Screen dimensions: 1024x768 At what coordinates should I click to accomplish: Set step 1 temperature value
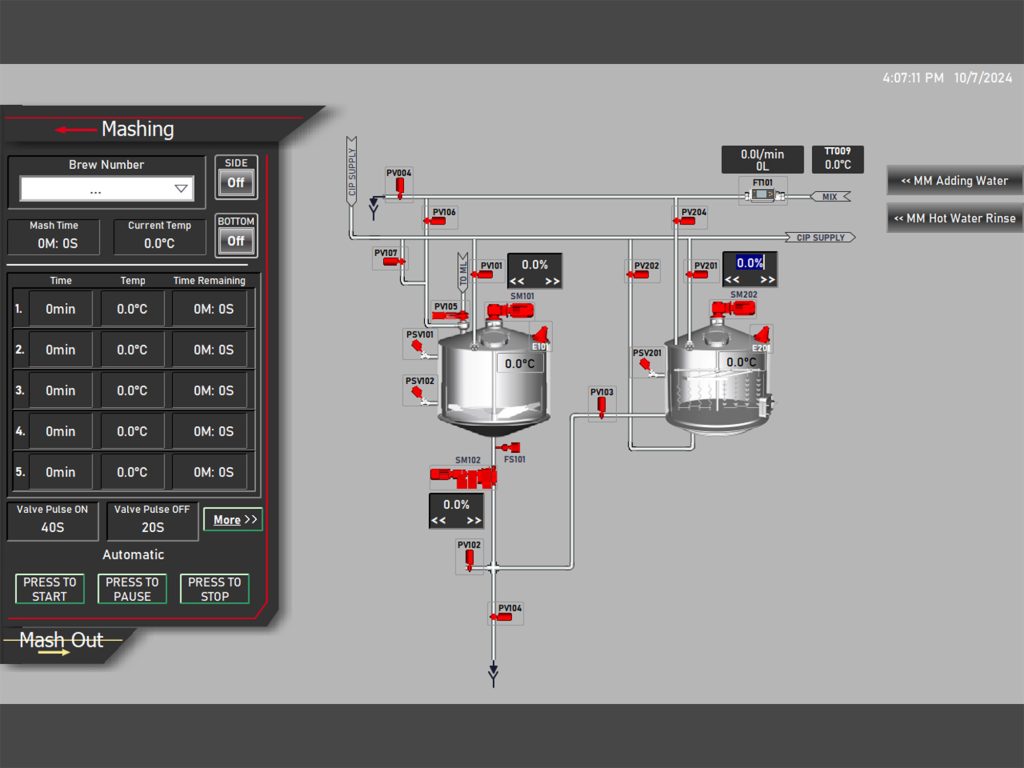(132, 309)
